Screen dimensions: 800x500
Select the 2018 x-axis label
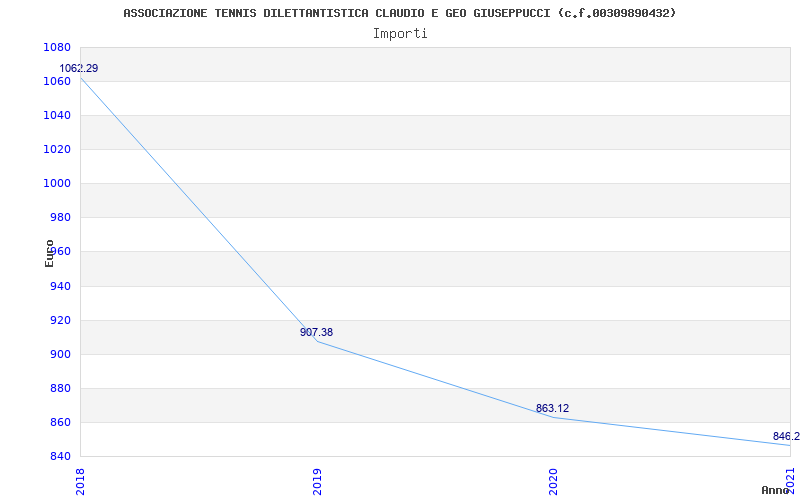click(80, 482)
